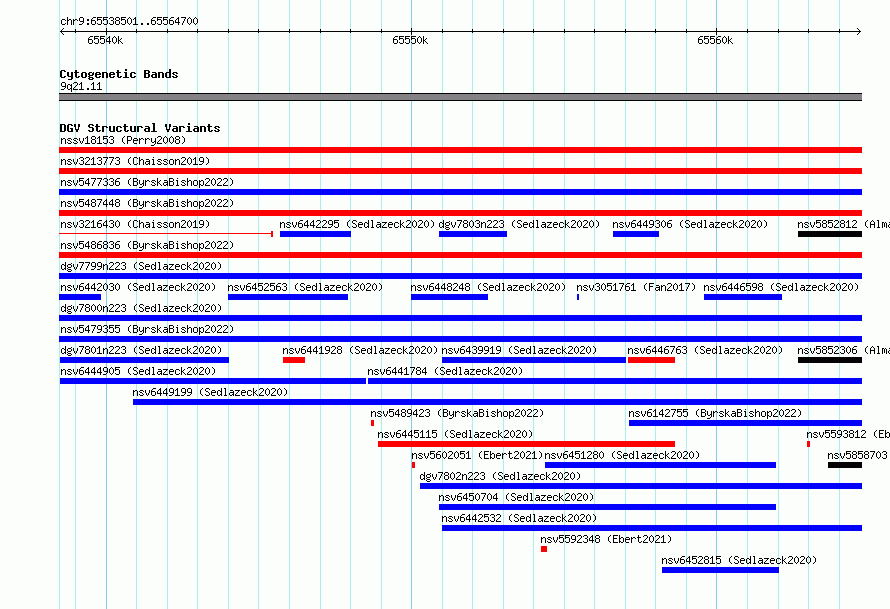Screen dimensions: 890x609
Task: Select the nsv6452563 (Sedlazeck2020) label
Action: point(305,287)
